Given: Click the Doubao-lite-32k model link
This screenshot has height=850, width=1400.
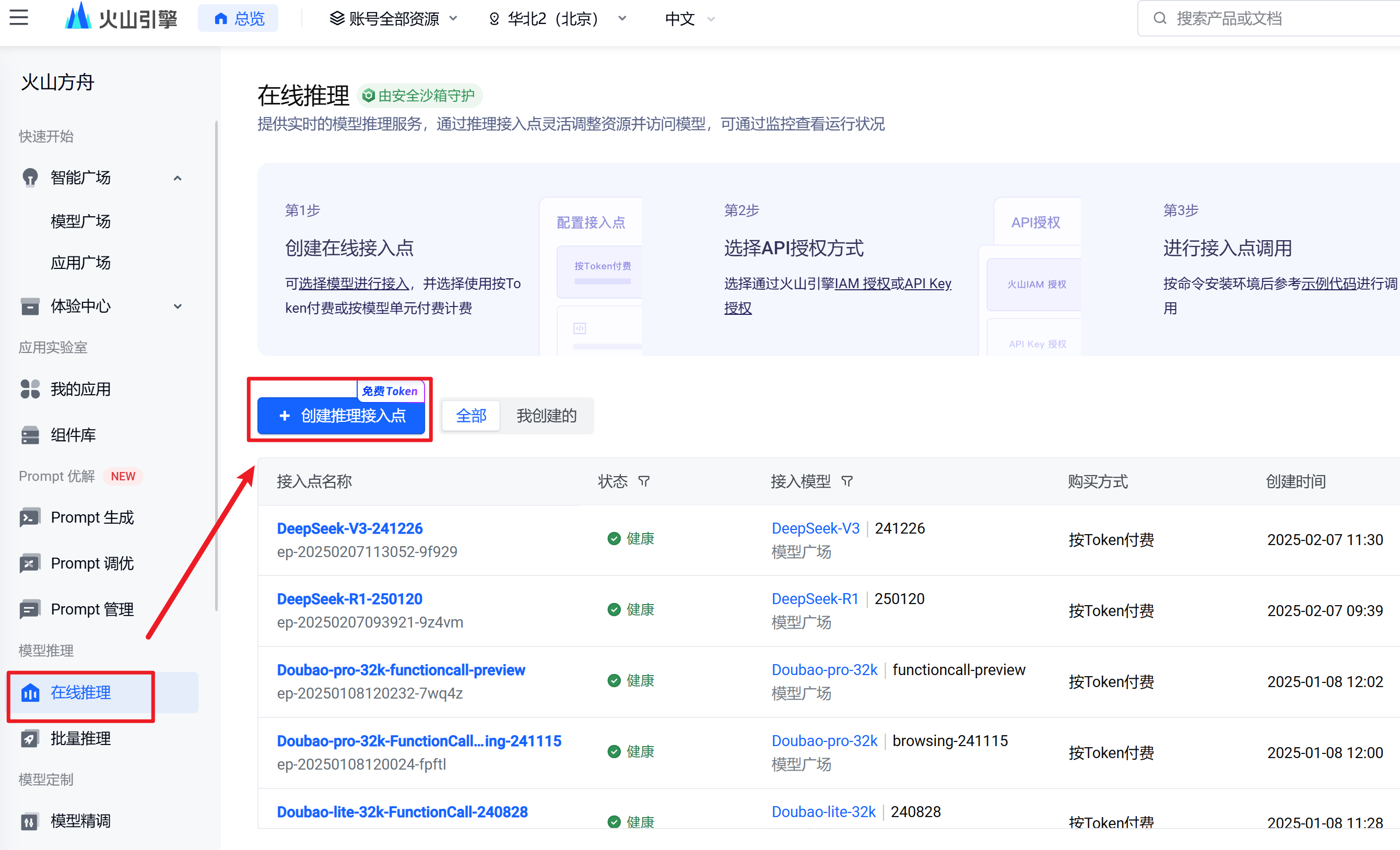Looking at the screenshot, I should point(823,812).
